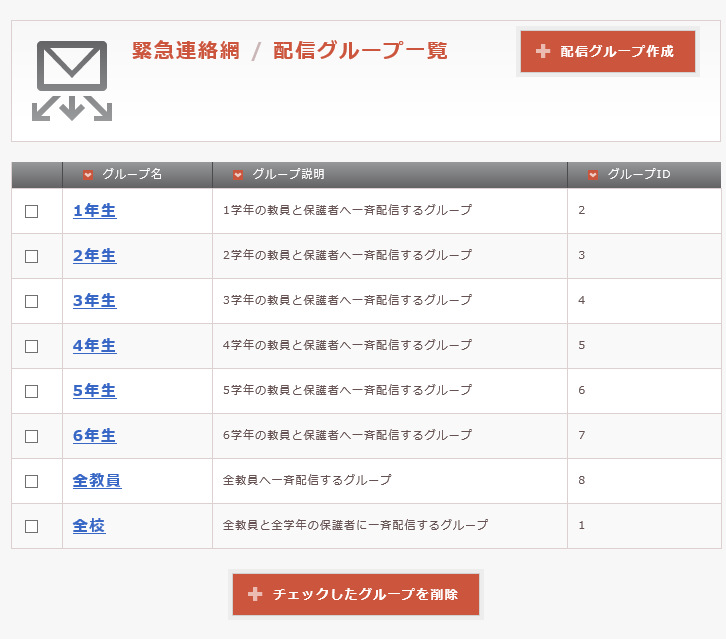Viewport: 726px width, 639px height.
Task: Open the 6年生 group link
Action: [x=94, y=436]
